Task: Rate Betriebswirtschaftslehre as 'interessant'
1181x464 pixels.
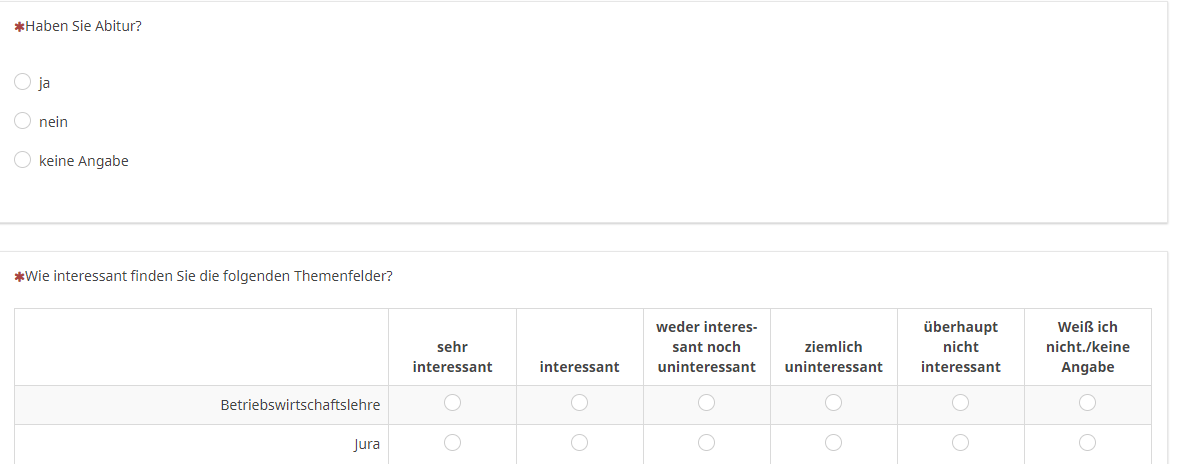Action: click(x=579, y=403)
